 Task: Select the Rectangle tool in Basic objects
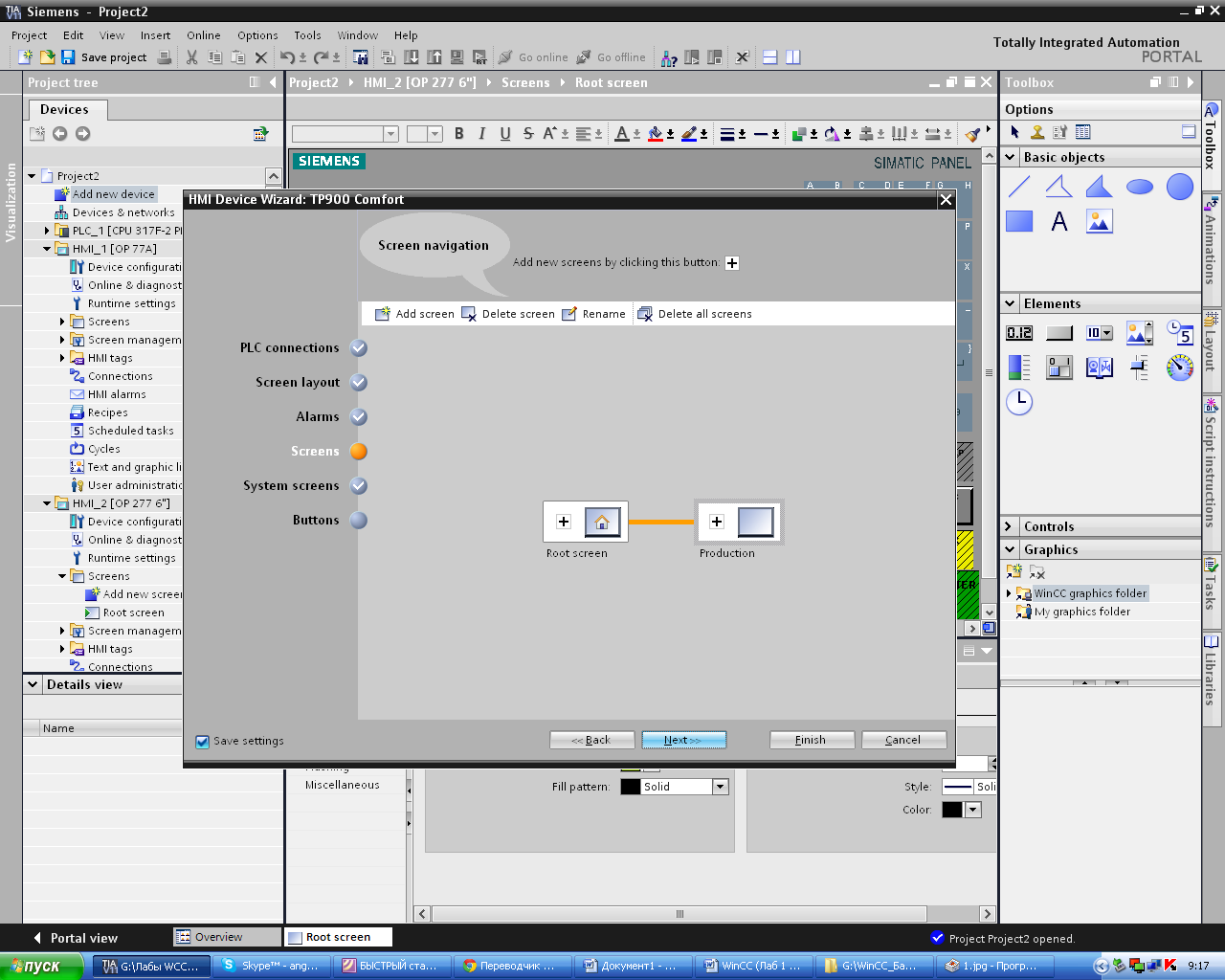(1019, 222)
